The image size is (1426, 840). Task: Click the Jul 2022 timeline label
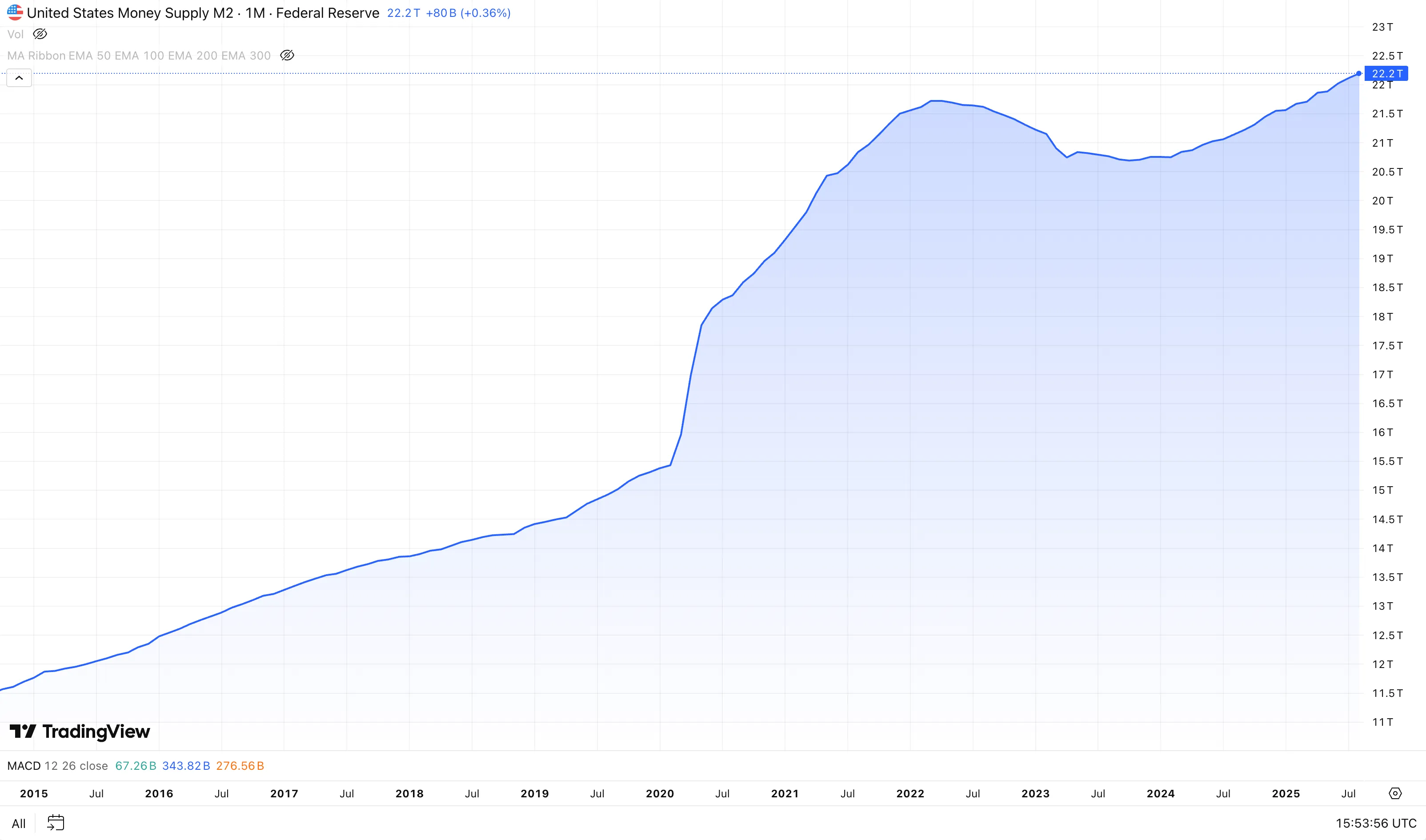(x=973, y=794)
